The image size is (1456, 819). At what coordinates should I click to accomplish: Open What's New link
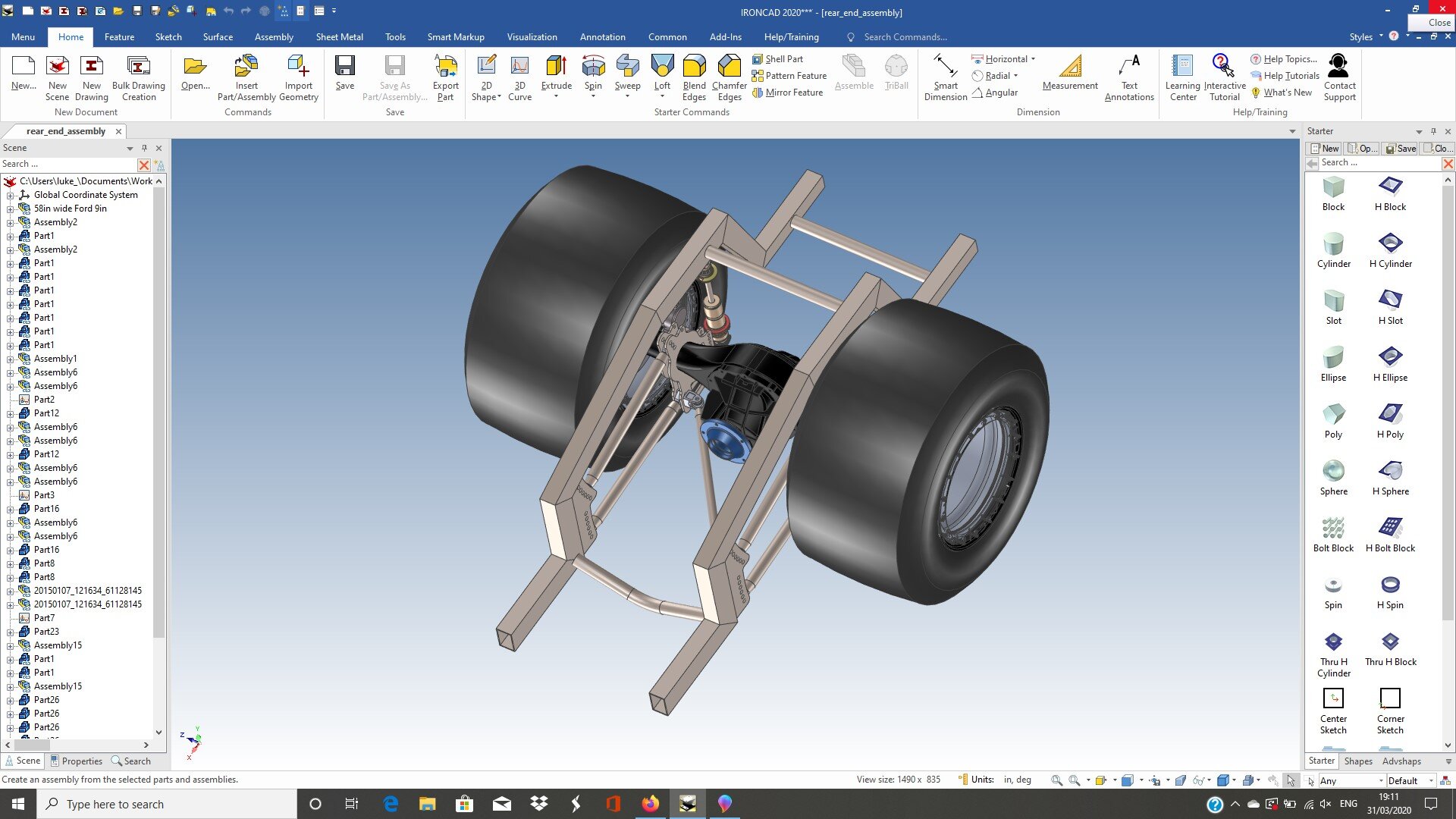pyautogui.click(x=1281, y=92)
